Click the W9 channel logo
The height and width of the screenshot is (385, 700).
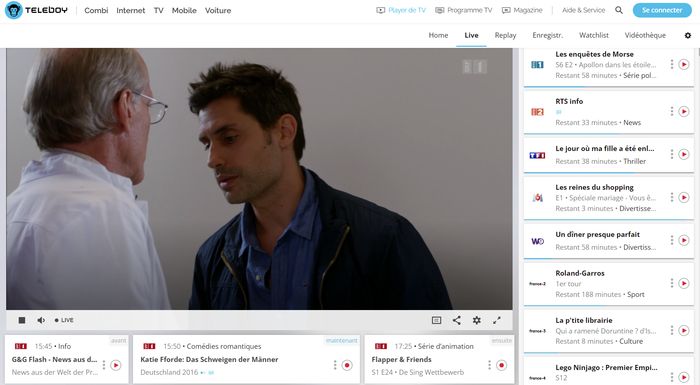point(537,241)
